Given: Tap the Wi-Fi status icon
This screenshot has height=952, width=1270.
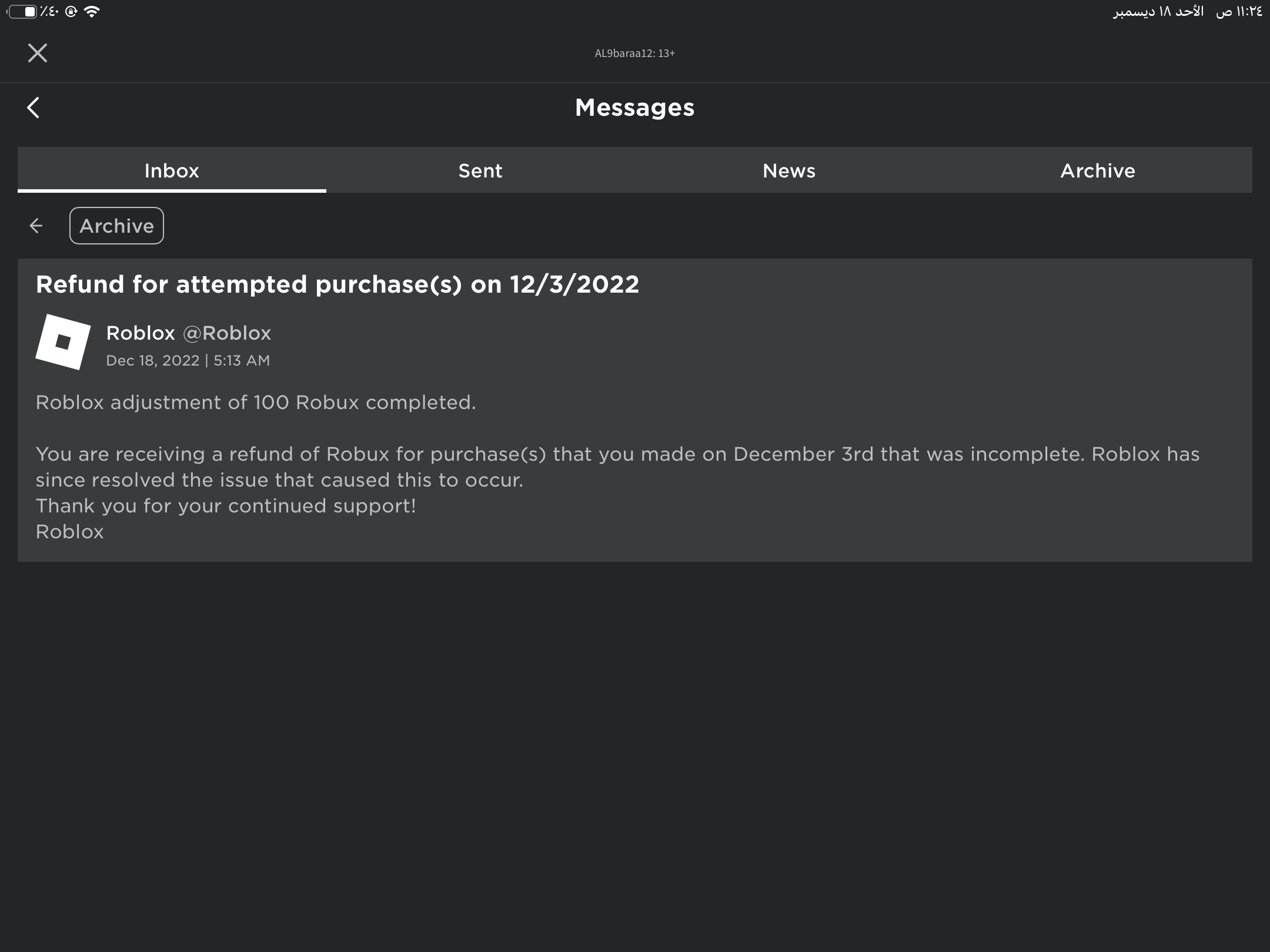Looking at the screenshot, I should pos(91,11).
